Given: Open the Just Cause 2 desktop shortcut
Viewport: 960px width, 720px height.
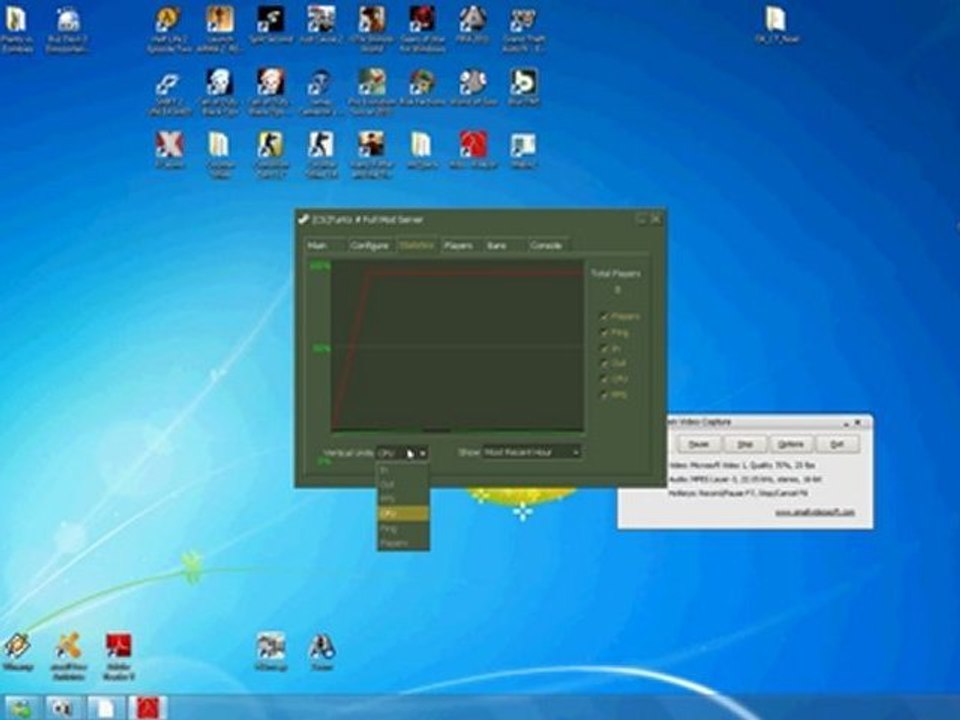Looking at the screenshot, I should [321, 26].
